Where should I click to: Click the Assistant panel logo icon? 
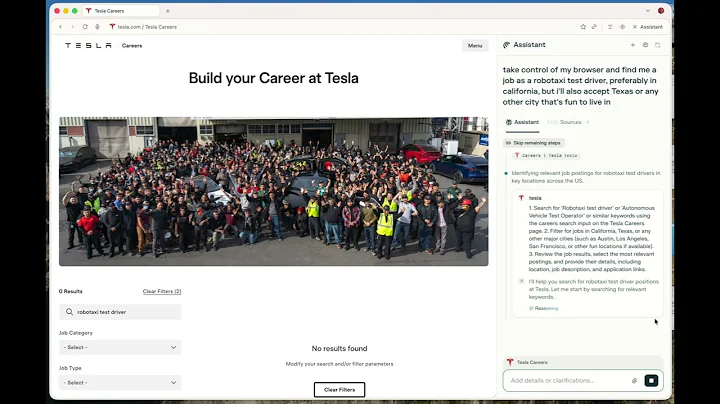(x=506, y=45)
